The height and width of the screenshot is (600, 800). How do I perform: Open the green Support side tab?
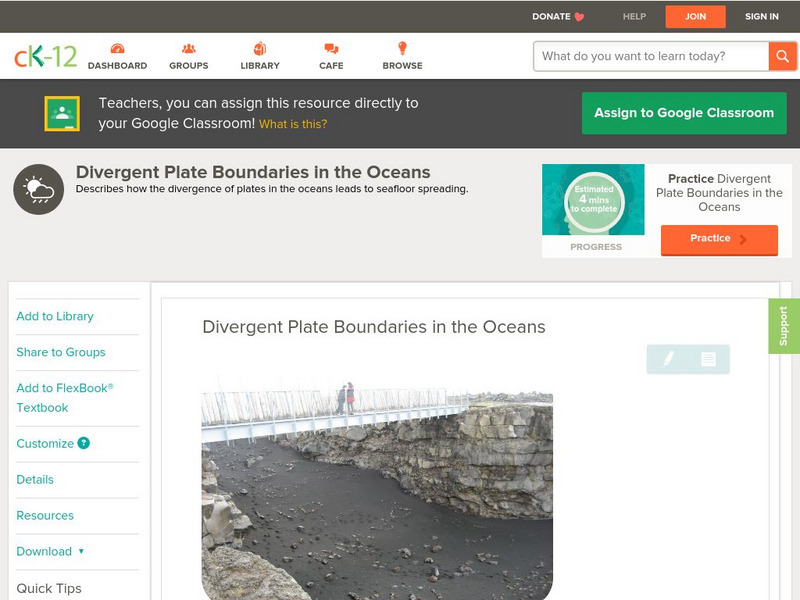pyautogui.click(x=784, y=326)
